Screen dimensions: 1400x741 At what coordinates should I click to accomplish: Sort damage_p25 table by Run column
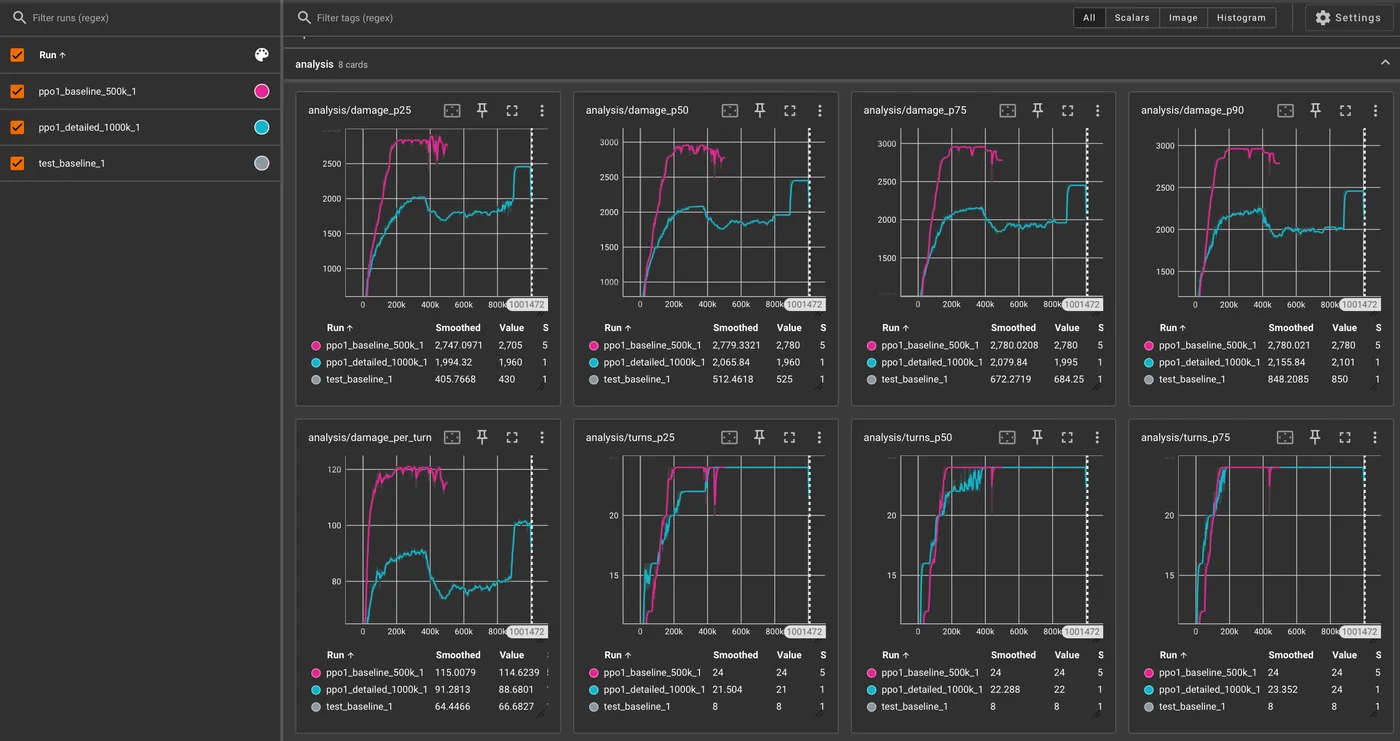341,328
